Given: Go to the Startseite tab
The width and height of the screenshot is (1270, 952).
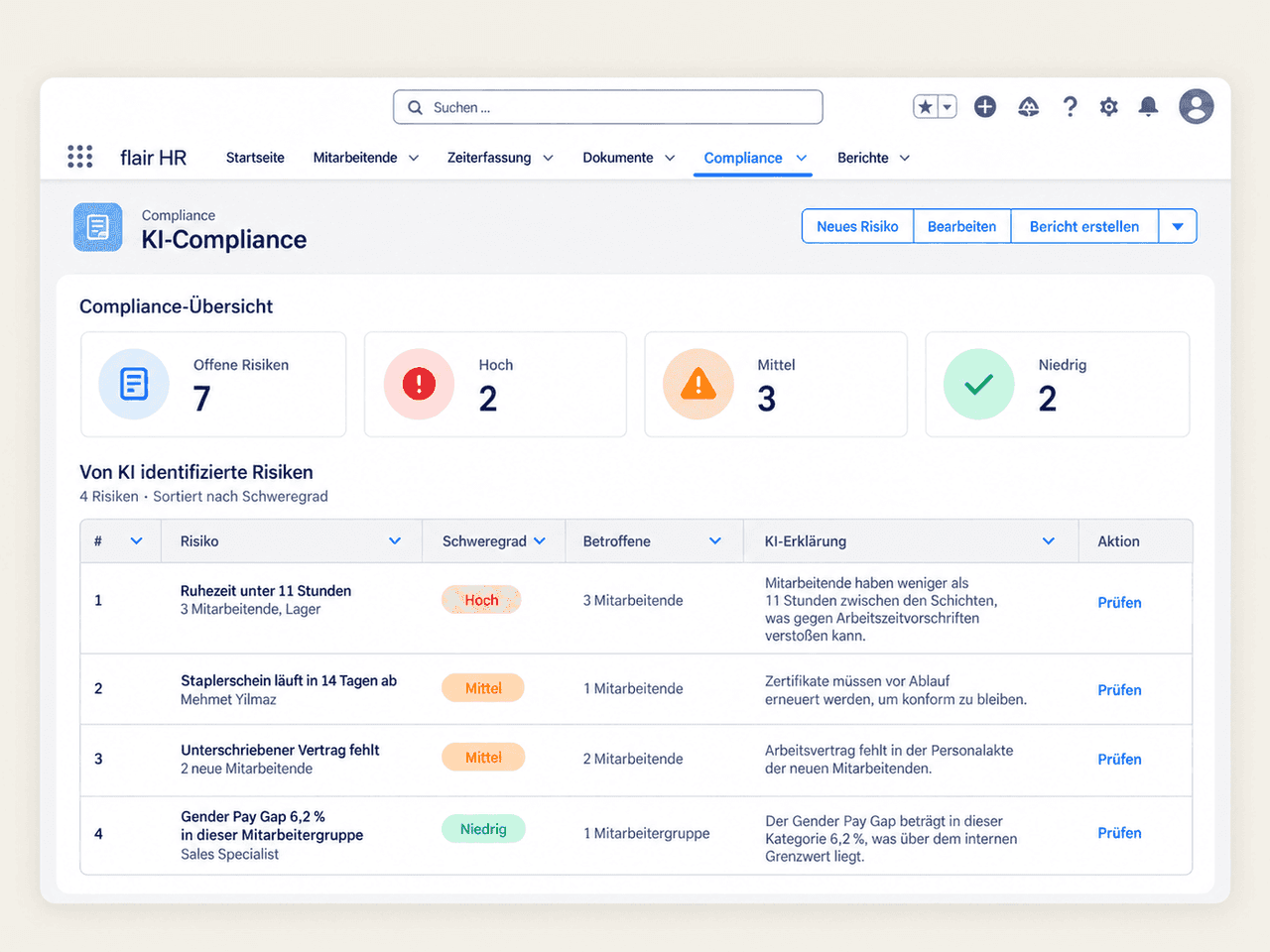Looking at the screenshot, I should coord(255,158).
